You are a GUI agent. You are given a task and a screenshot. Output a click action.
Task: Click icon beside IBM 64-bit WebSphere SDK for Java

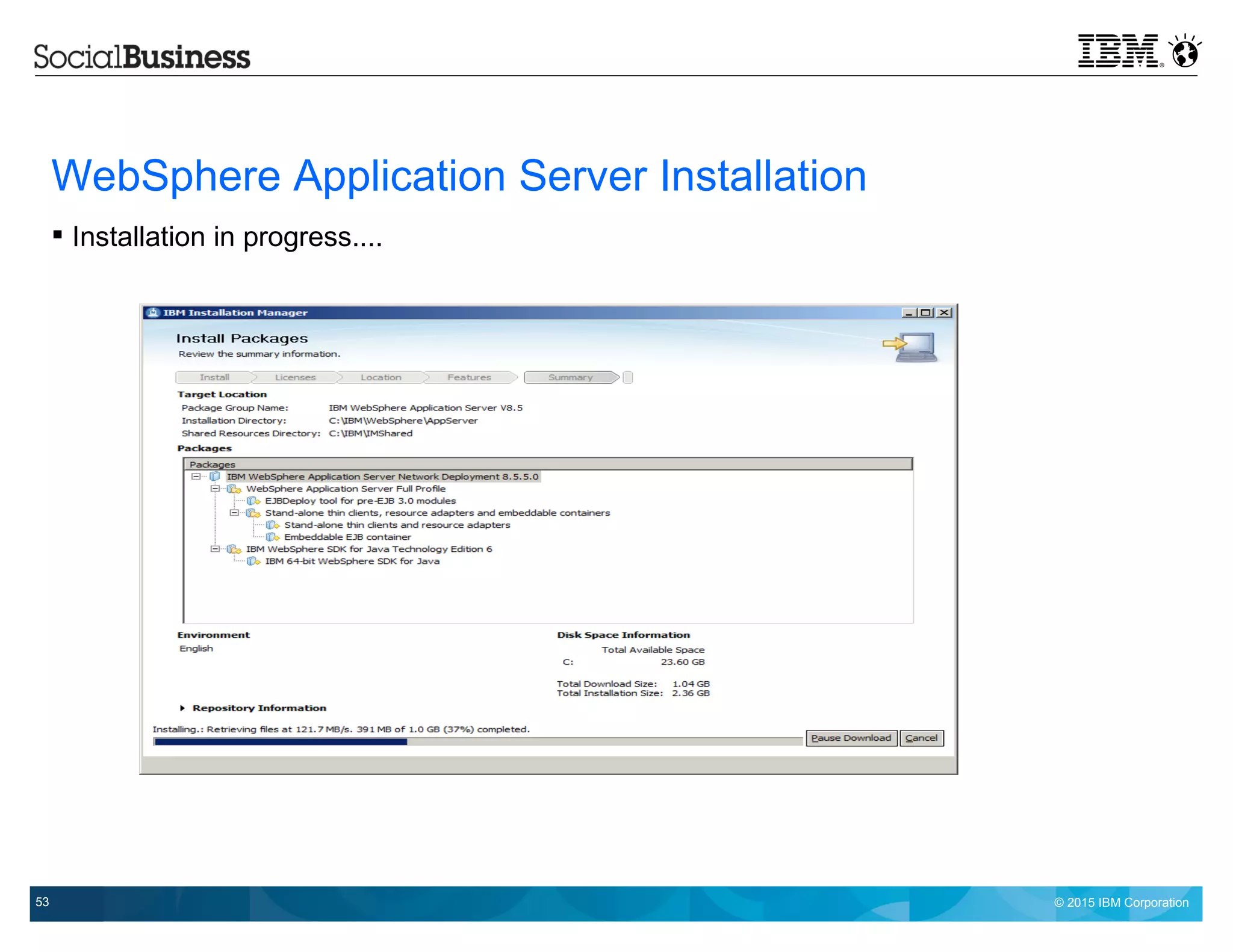[253, 561]
